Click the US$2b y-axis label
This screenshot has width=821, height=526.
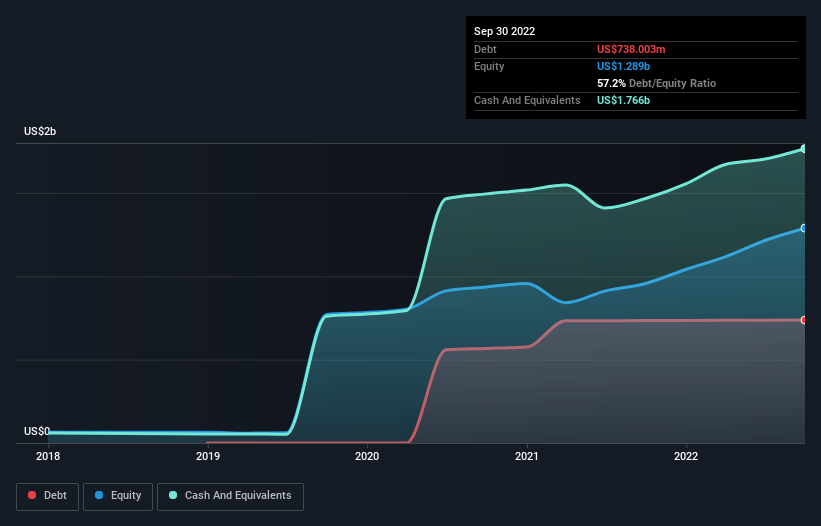click(x=40, y=131)
